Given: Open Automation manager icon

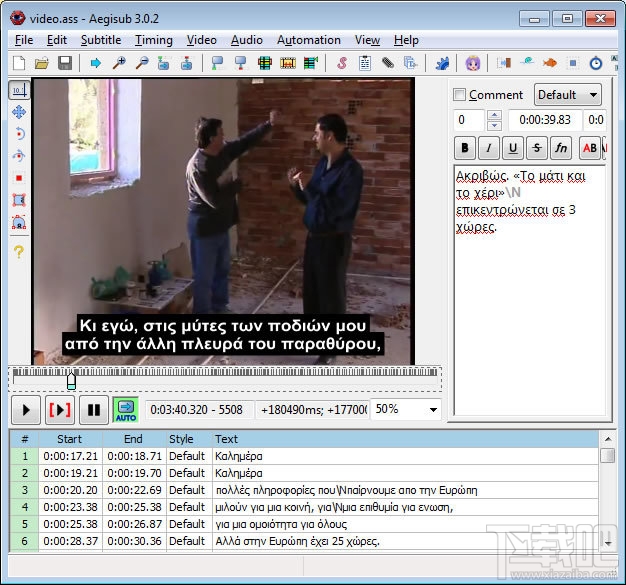Looking at the screenshot, I should [442, 63].
